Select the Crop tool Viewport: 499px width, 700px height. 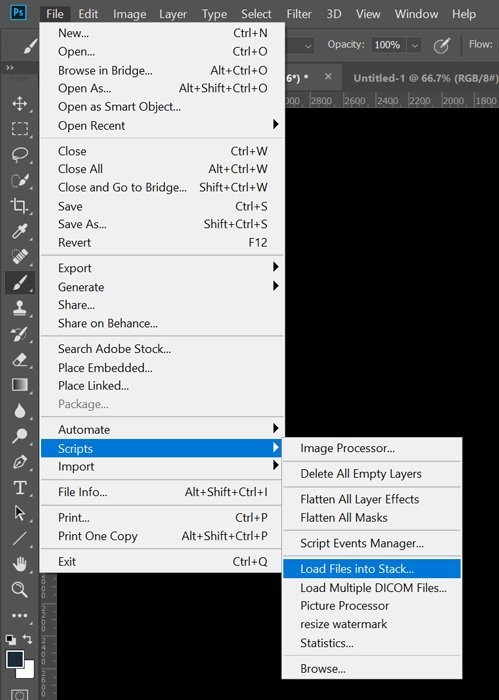pyautogui.click(x=19, y=205)
